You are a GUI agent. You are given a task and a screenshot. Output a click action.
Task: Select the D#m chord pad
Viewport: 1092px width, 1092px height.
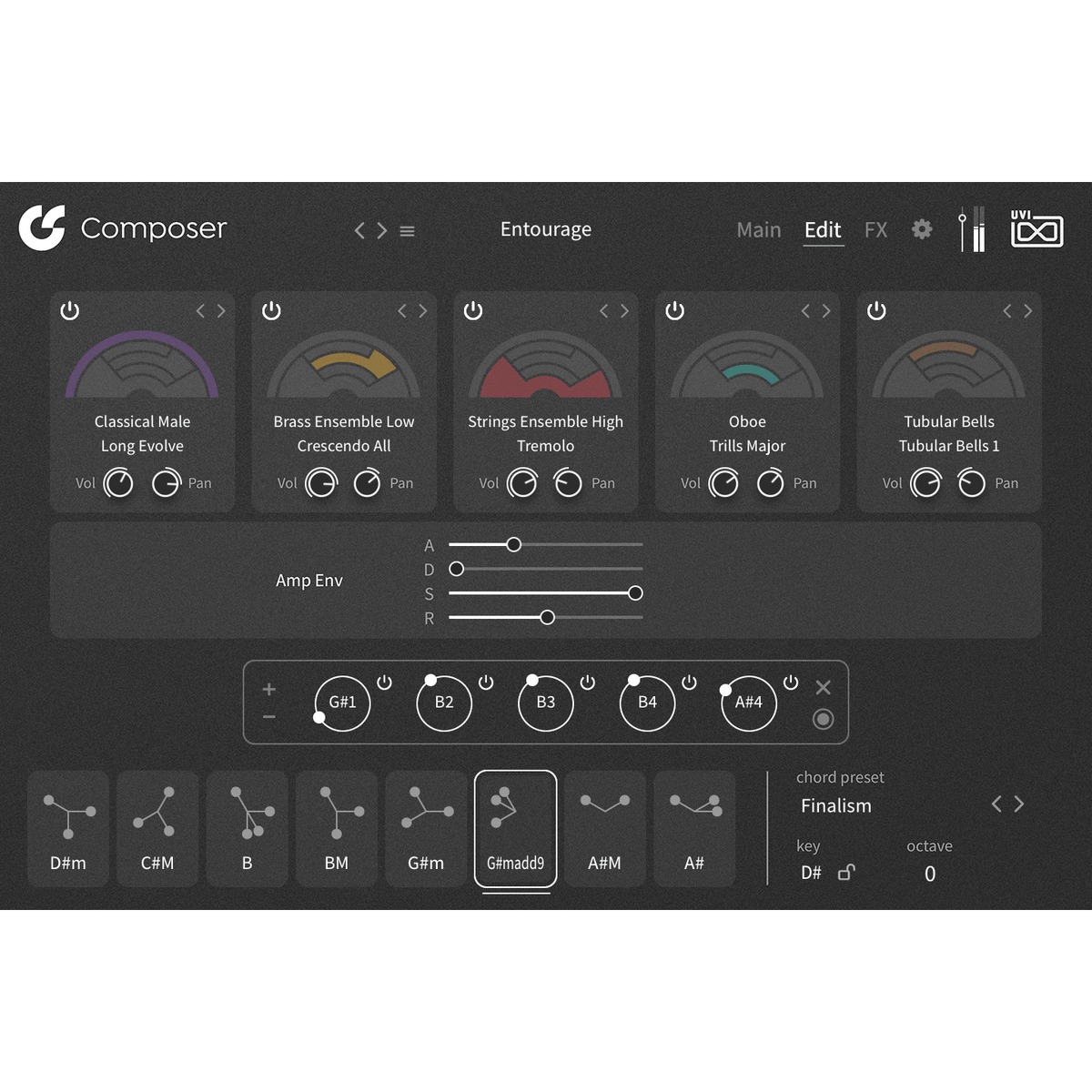coord(68,828)
